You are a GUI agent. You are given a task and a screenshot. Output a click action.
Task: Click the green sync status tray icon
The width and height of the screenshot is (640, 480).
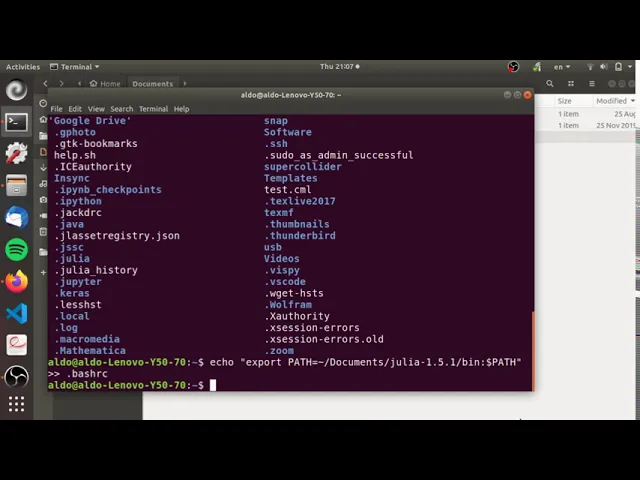(537, 67)
